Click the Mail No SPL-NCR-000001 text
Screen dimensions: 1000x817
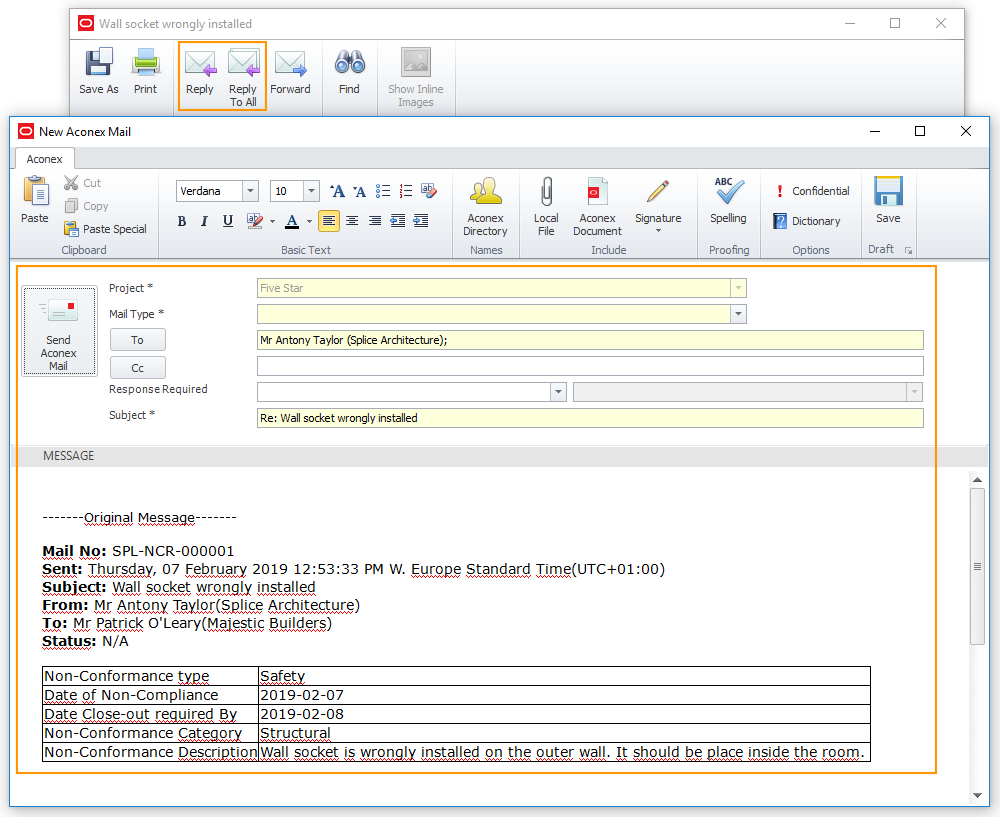[x=138, y=551]
